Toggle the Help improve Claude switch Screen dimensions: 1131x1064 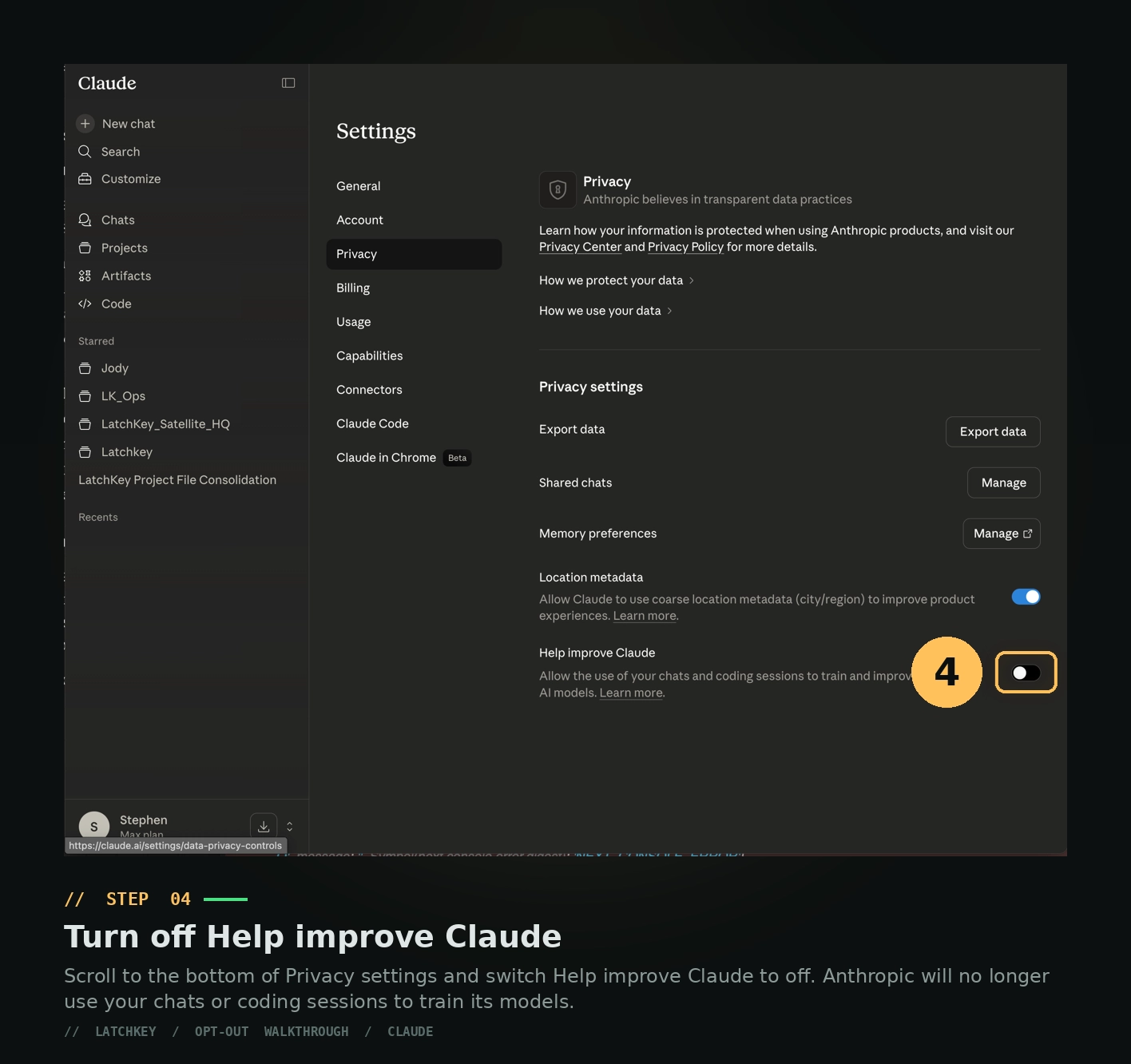tap(1026, 673)
